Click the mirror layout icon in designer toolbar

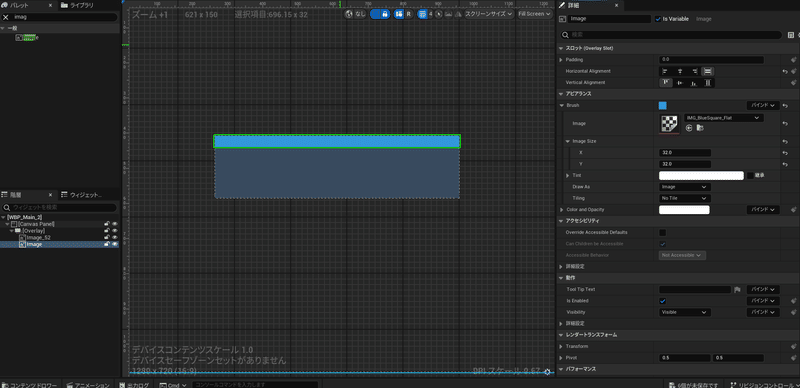[x=458, y=14]
